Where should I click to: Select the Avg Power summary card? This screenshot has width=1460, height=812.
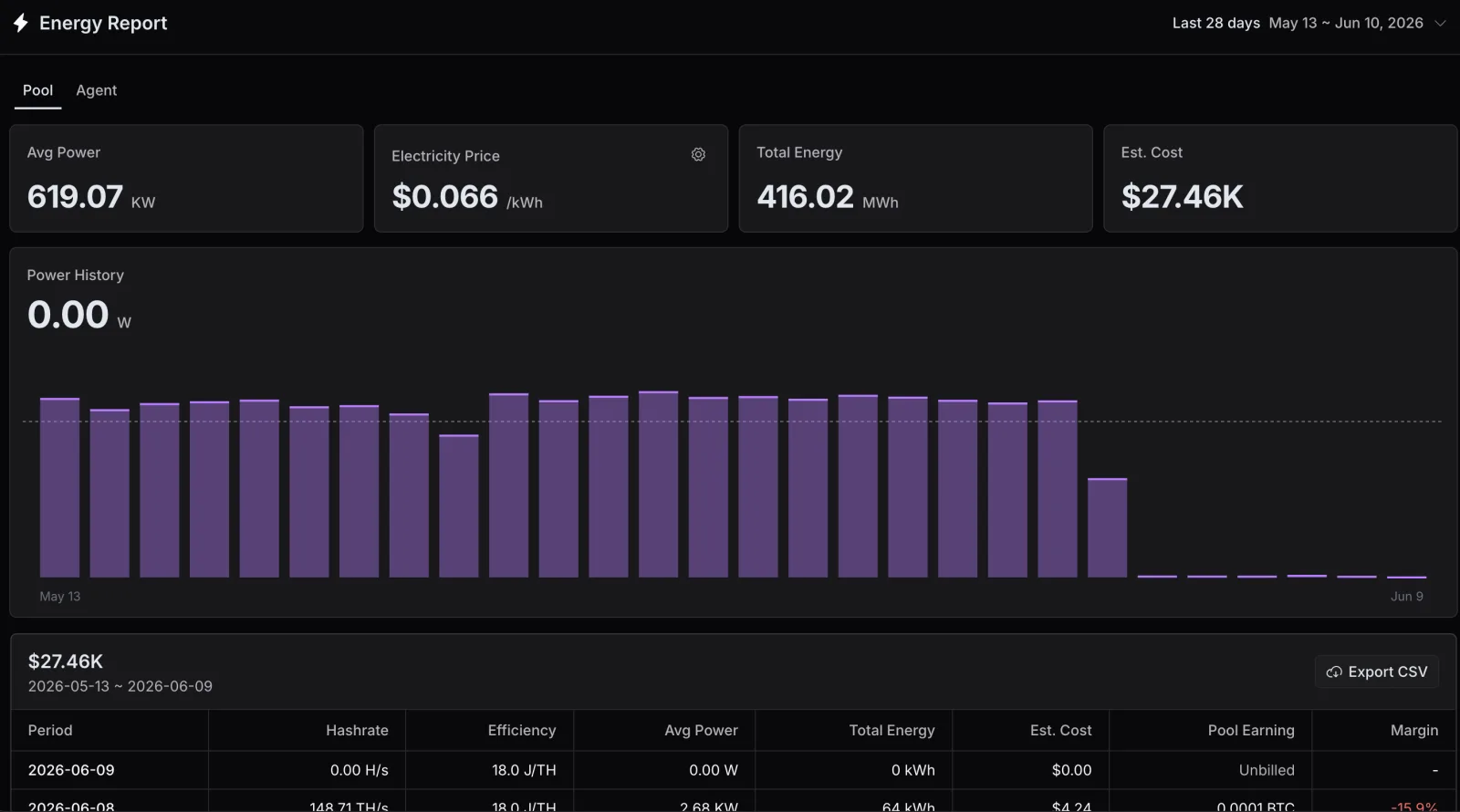click(186, 178)
